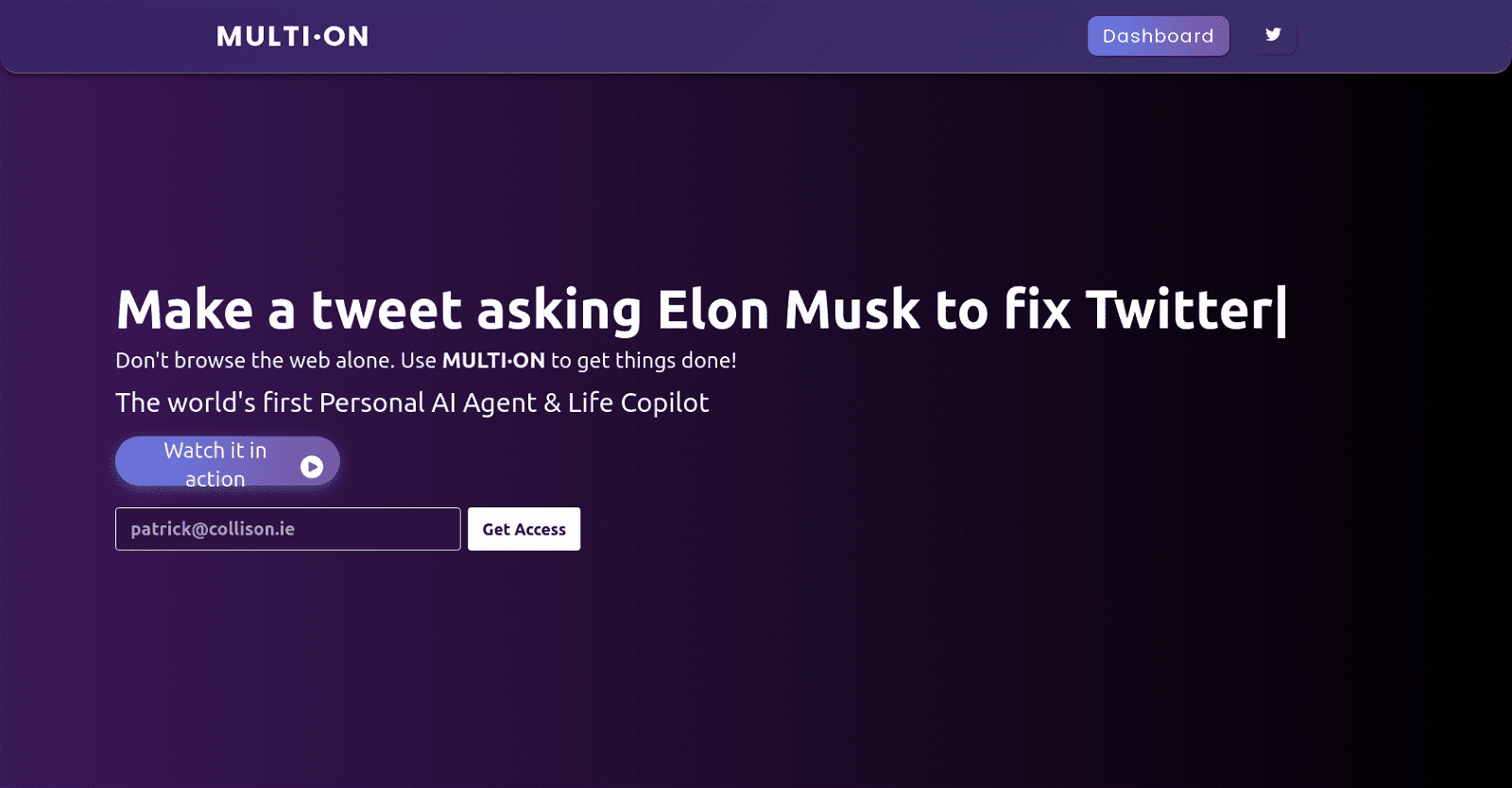Click "Elon Musk" in the headline
Image resolution: width=1512 pixels, height=788 pixels.
tap(788, 310)
